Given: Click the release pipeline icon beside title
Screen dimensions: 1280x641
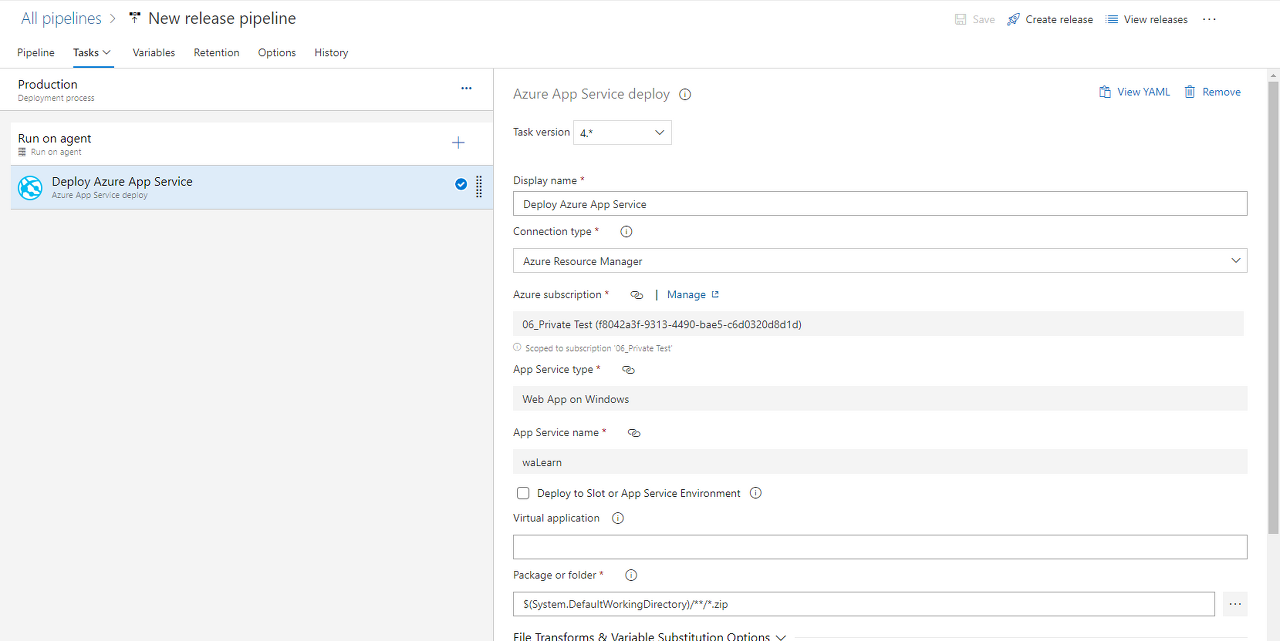Looking at the screenshot, I should click(135, 18).
